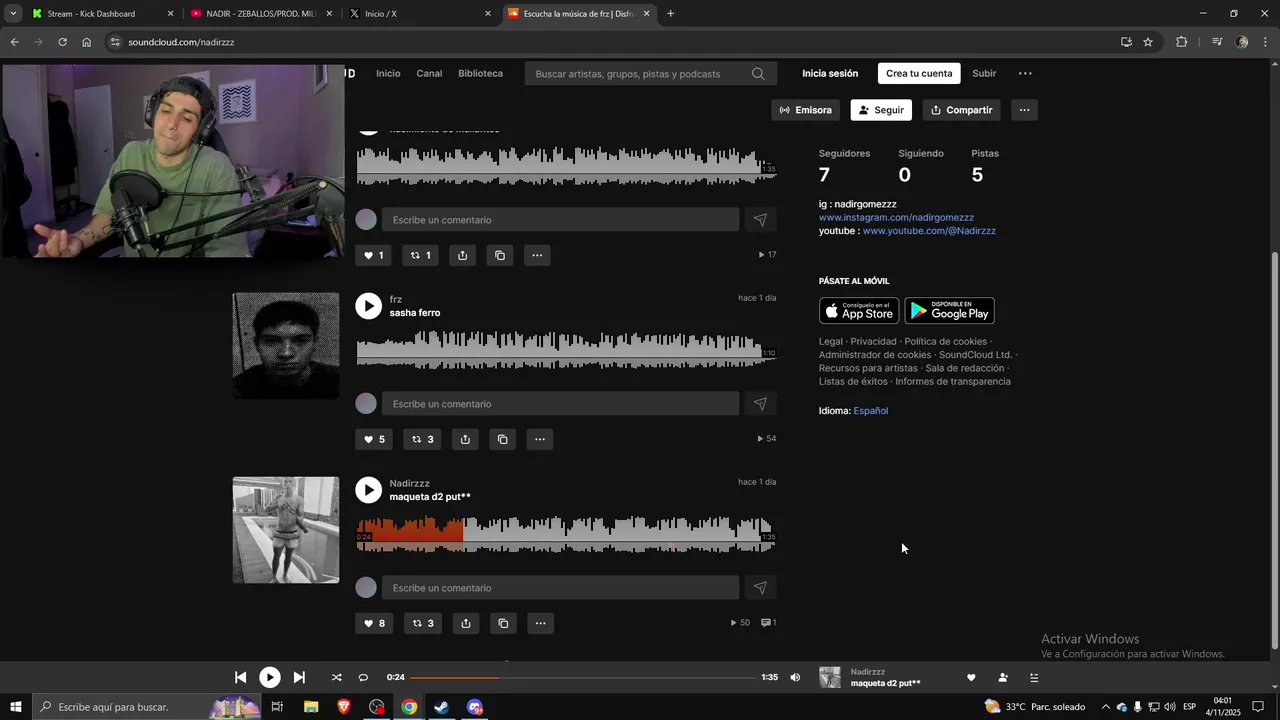This screenshot has height=720, width=1280.
Task: Follow the profile with Seguir
Action: pos(881,110)
